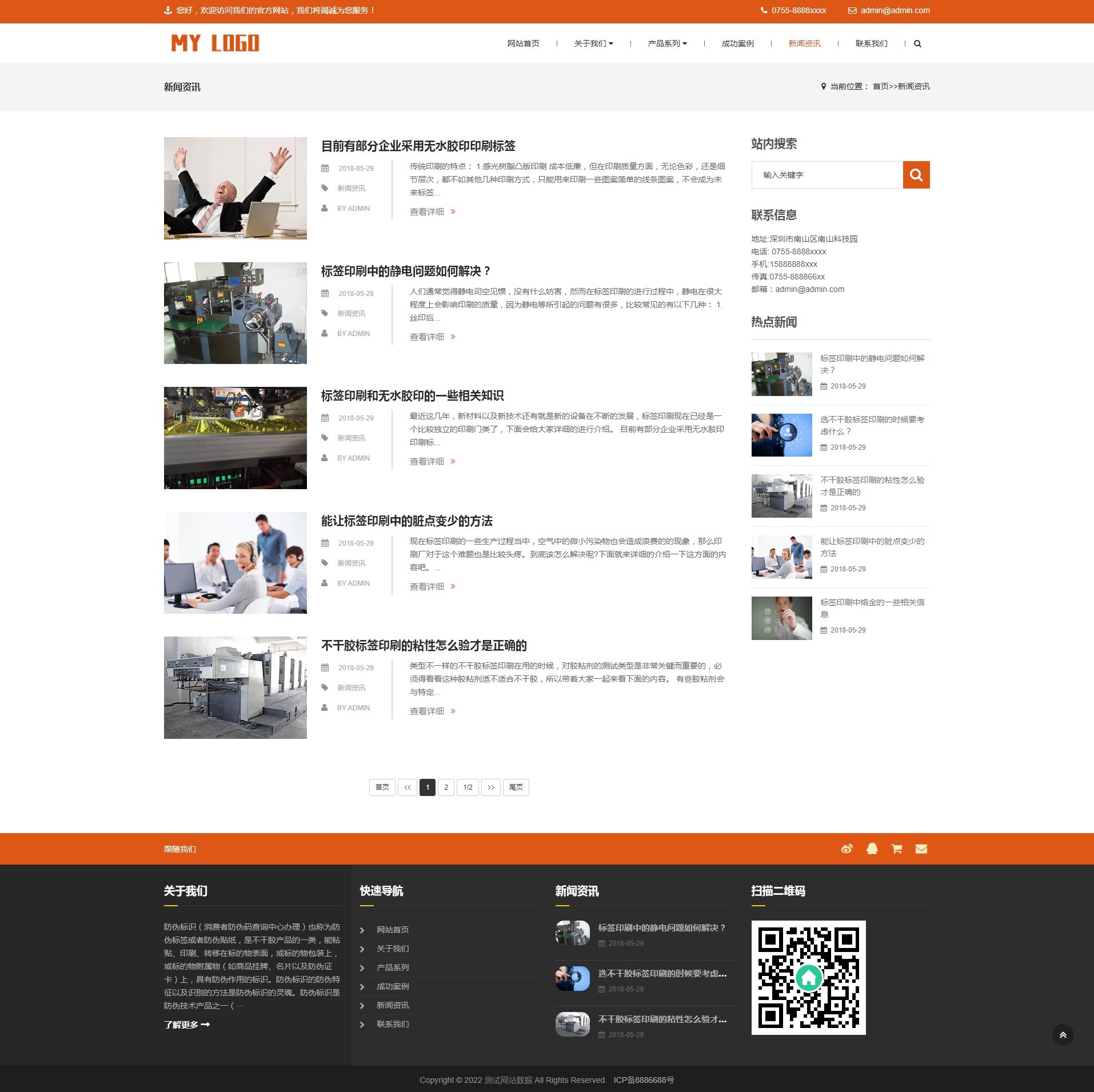Expand the 产品系列 dropdown menu

coord(667,44)
